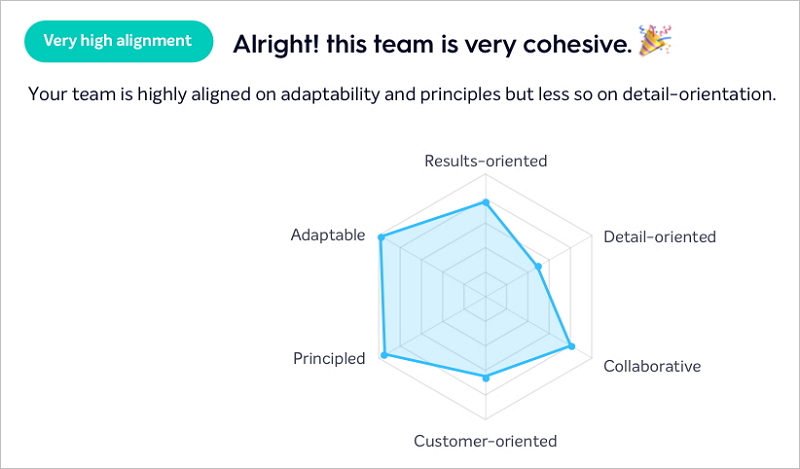Click the party popper emoji icon

655,40
